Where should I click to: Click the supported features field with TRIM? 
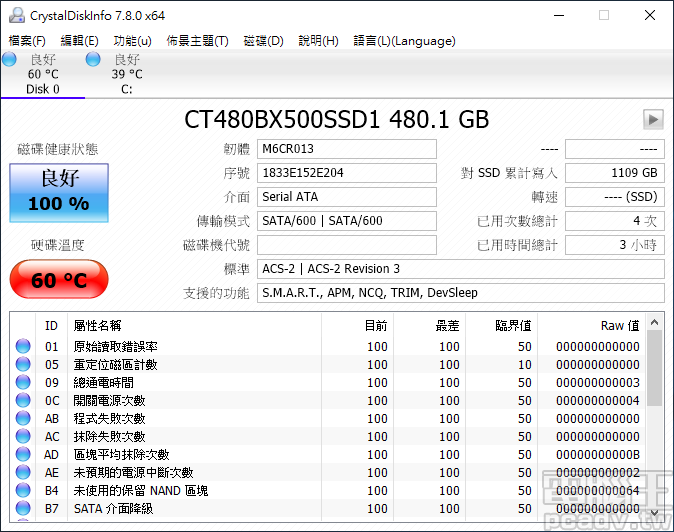[x=461, y=293]
